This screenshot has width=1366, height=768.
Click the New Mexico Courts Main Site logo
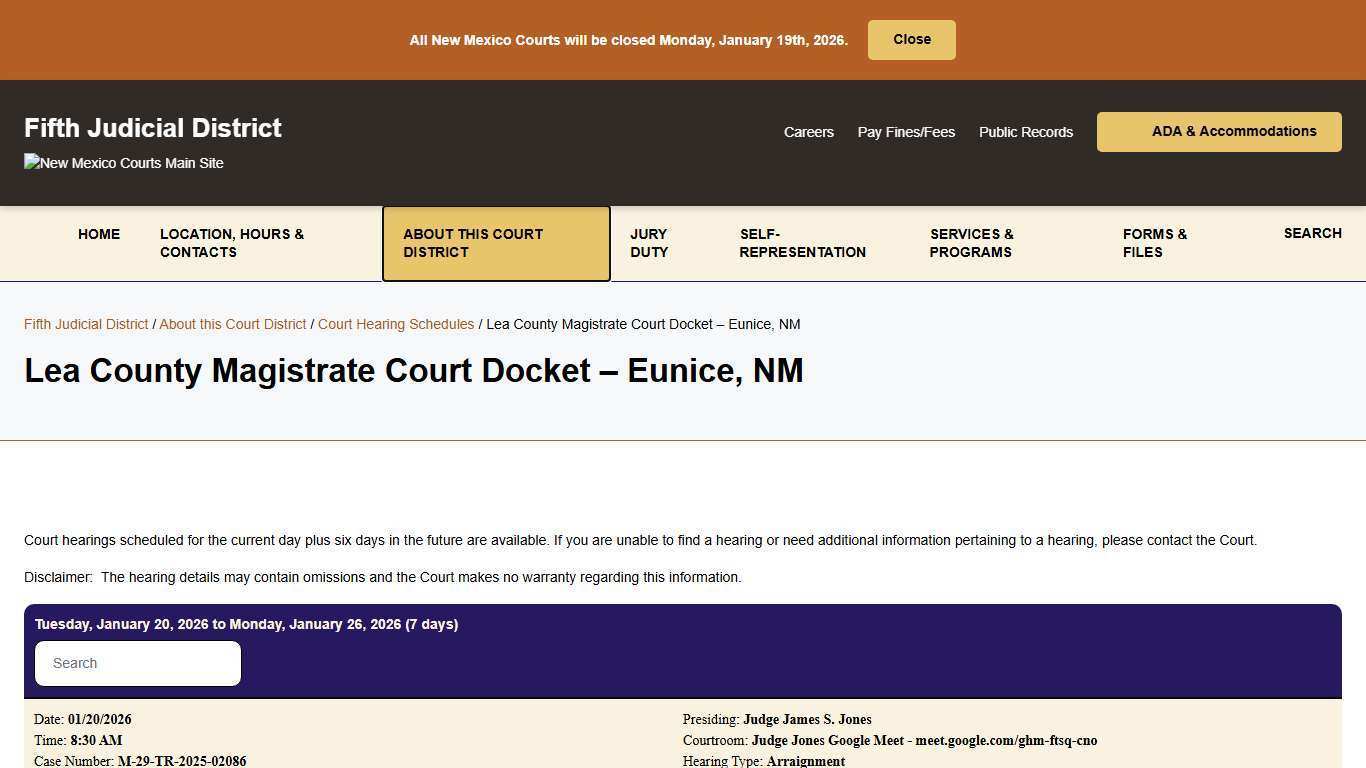tap(123, 162)
